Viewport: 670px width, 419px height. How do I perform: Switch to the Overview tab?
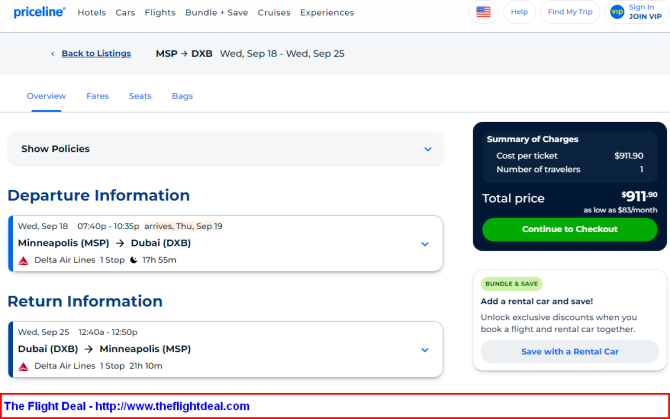coord(46,96)
